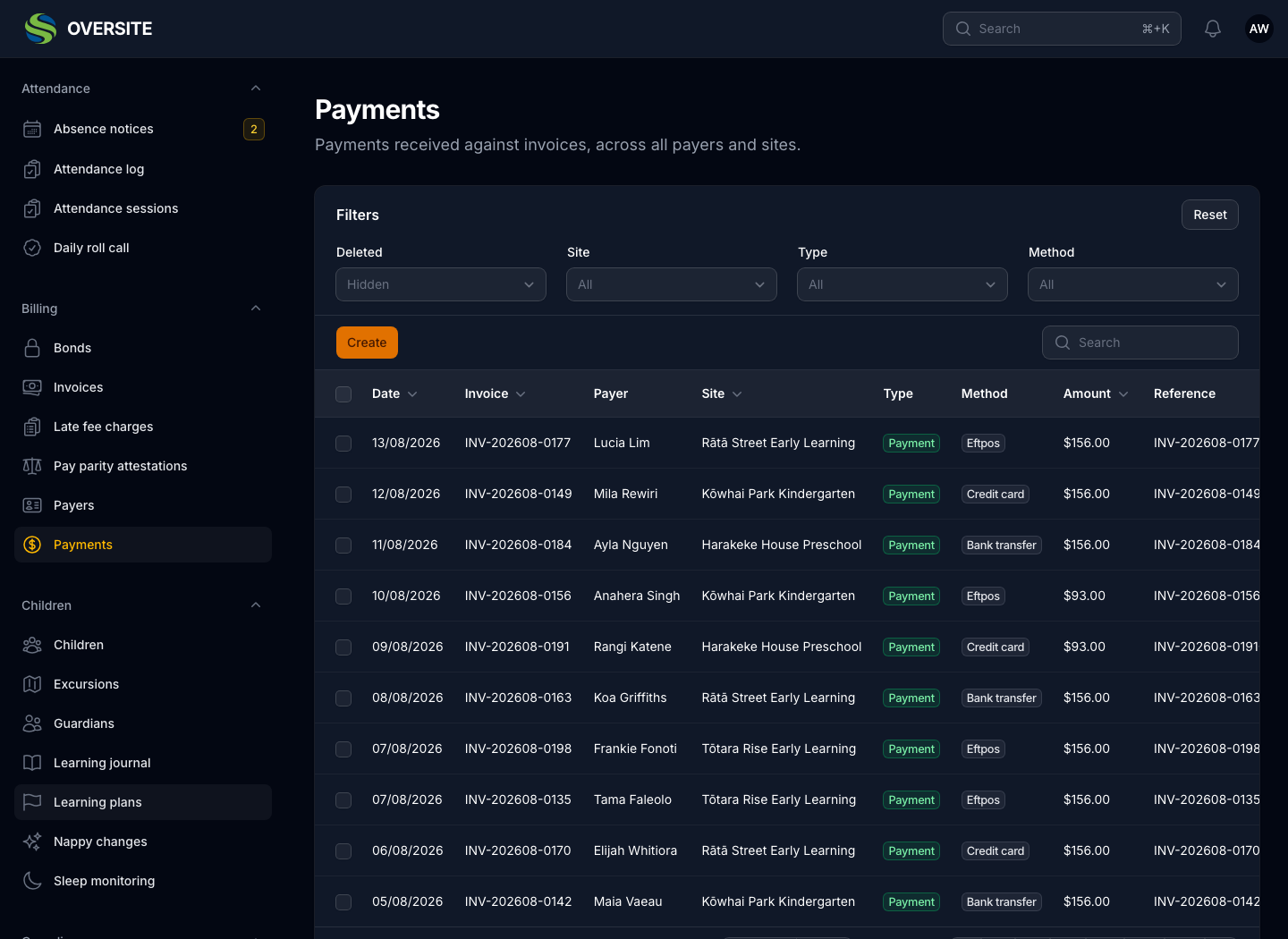Click the Attendance sessions icon
This screenshot has height=939, width=1288.
(32, 208)
